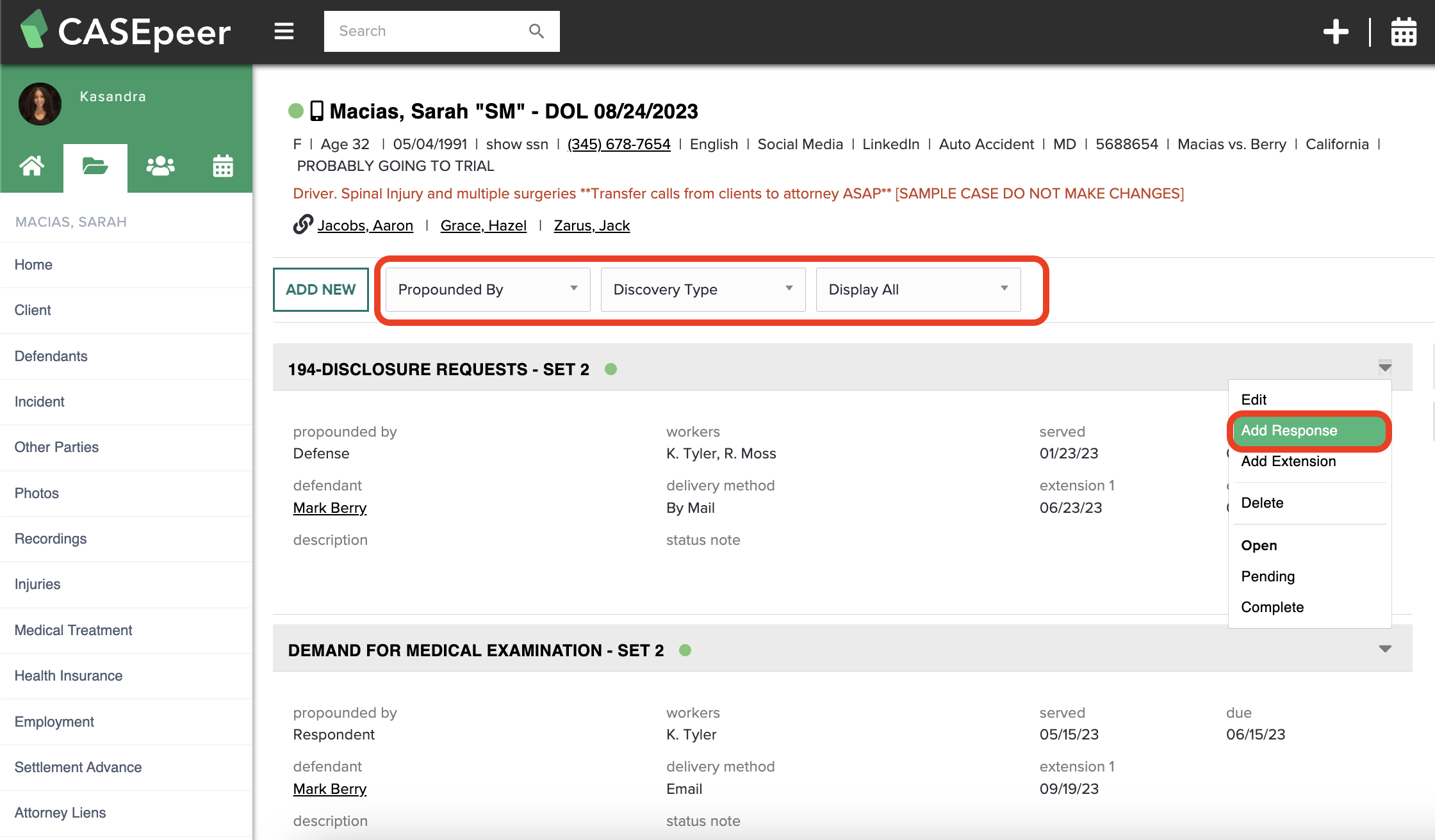The image size is (1435, 840).
Task: Open the Display All dropdown
Action: (918, 289)
